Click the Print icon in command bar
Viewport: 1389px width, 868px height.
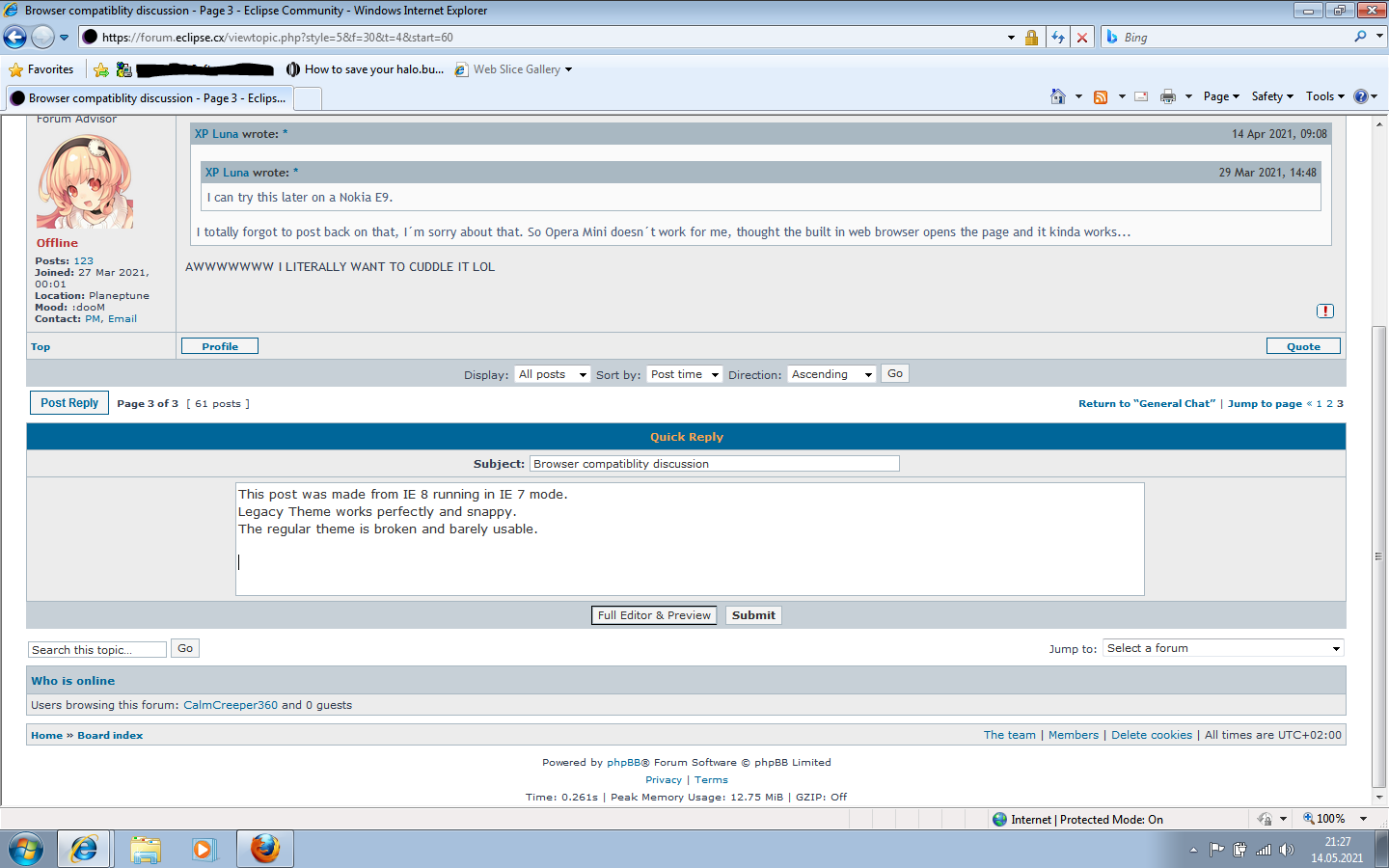(x=1168, y=96)
